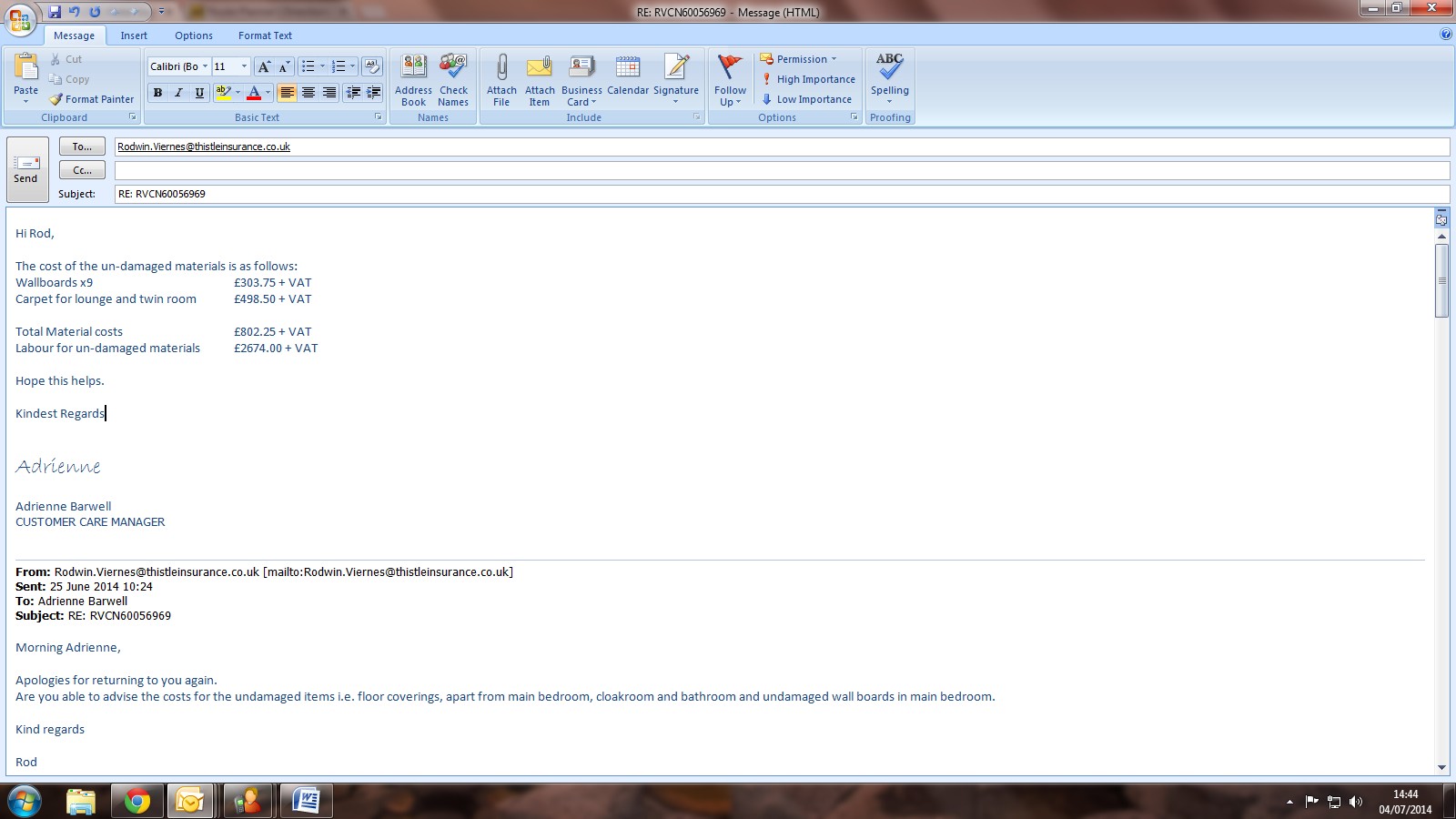Click the Cc... button
1456x819 pixels.
click(82, 170)
